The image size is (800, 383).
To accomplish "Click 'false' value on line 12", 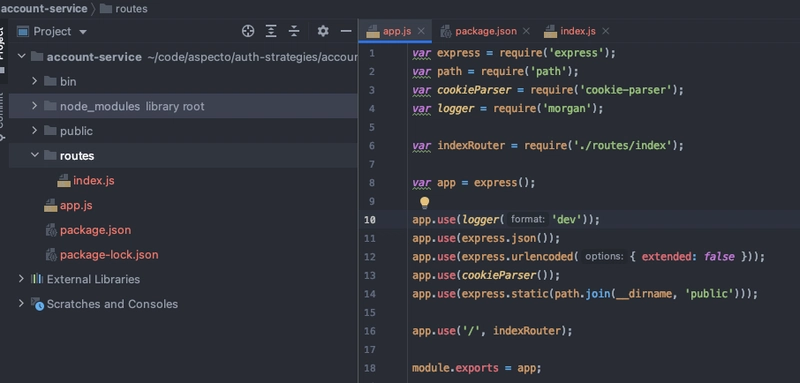I will tap(719, 257).
